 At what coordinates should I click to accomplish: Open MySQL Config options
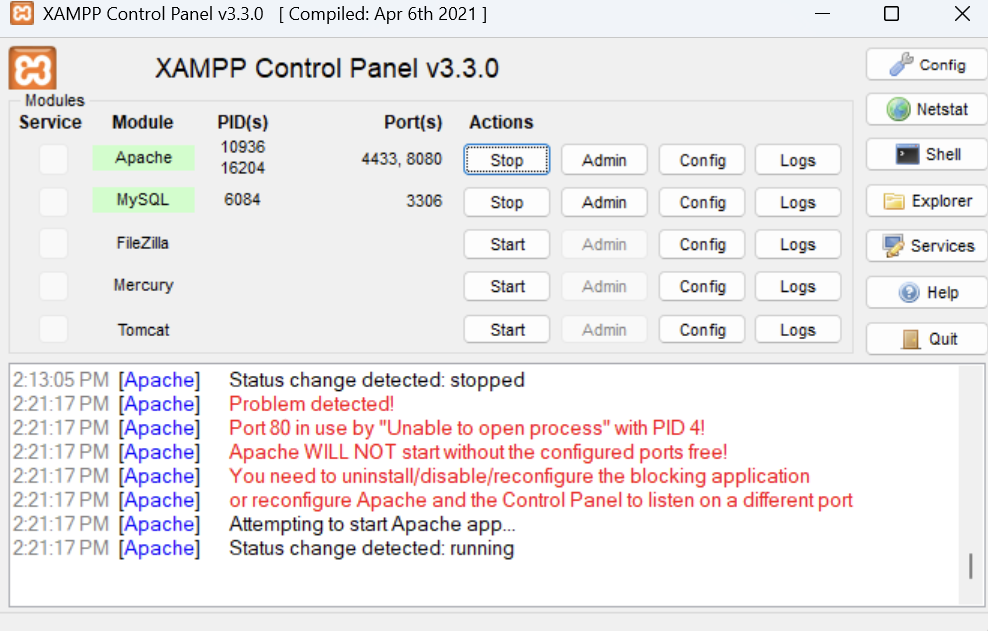click(702, 202)
